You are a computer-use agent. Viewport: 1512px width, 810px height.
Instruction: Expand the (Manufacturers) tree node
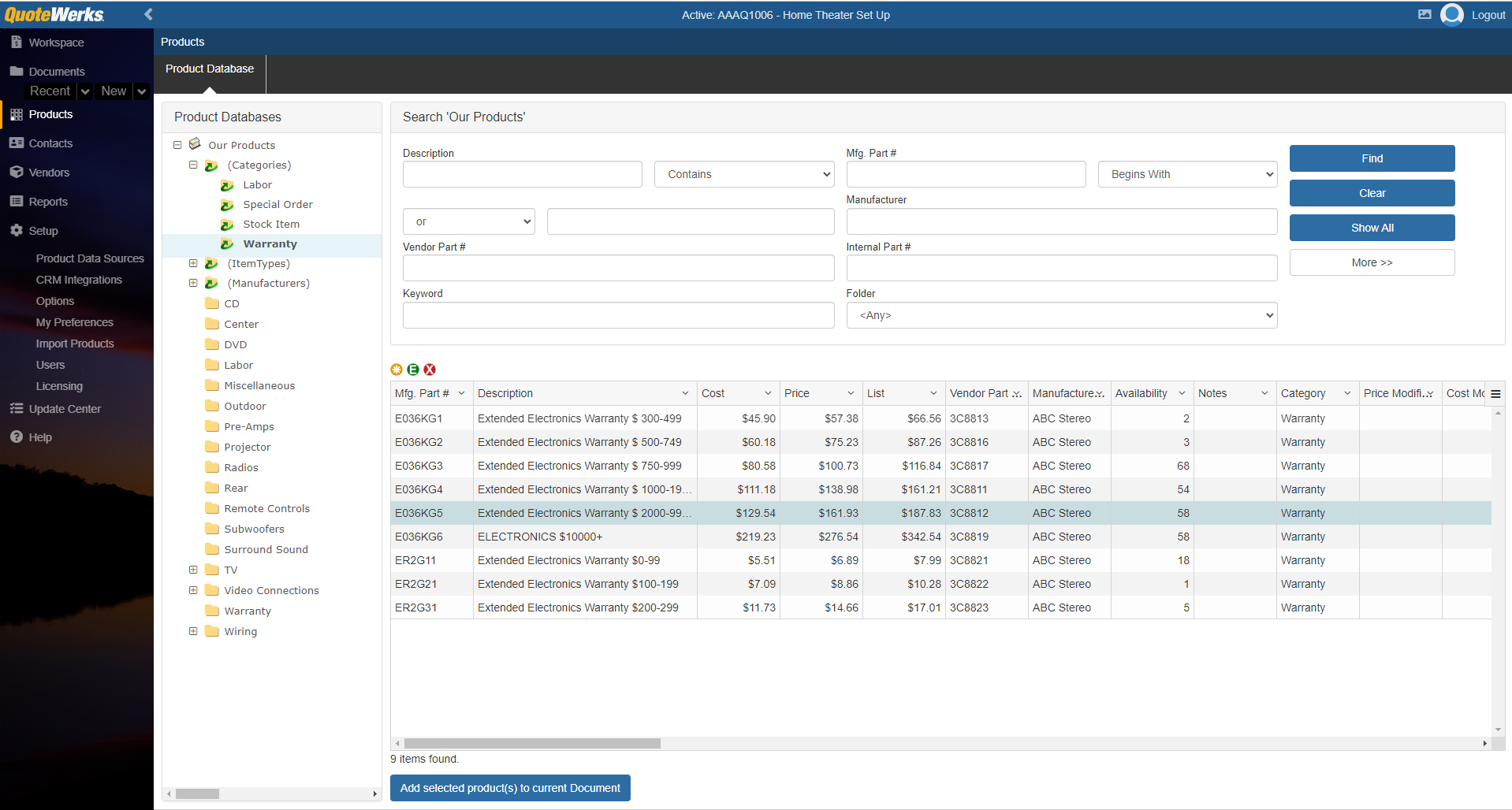pyautogui.click(x=193, y=283)
